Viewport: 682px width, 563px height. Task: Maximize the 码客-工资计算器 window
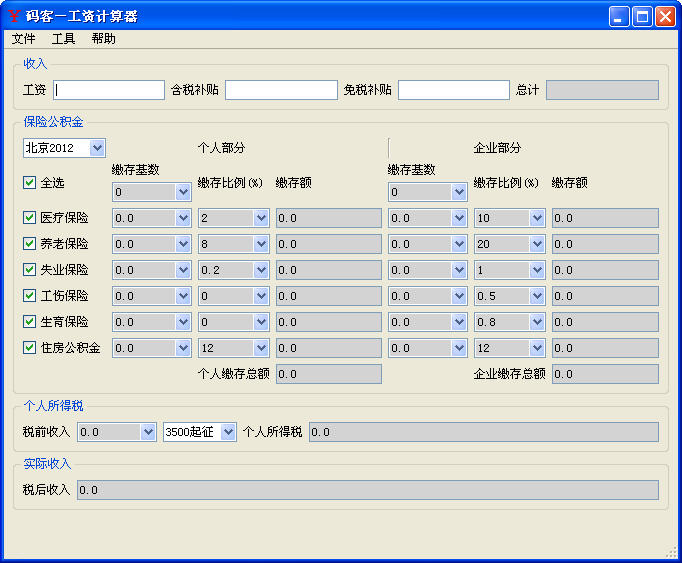point(642,17)
